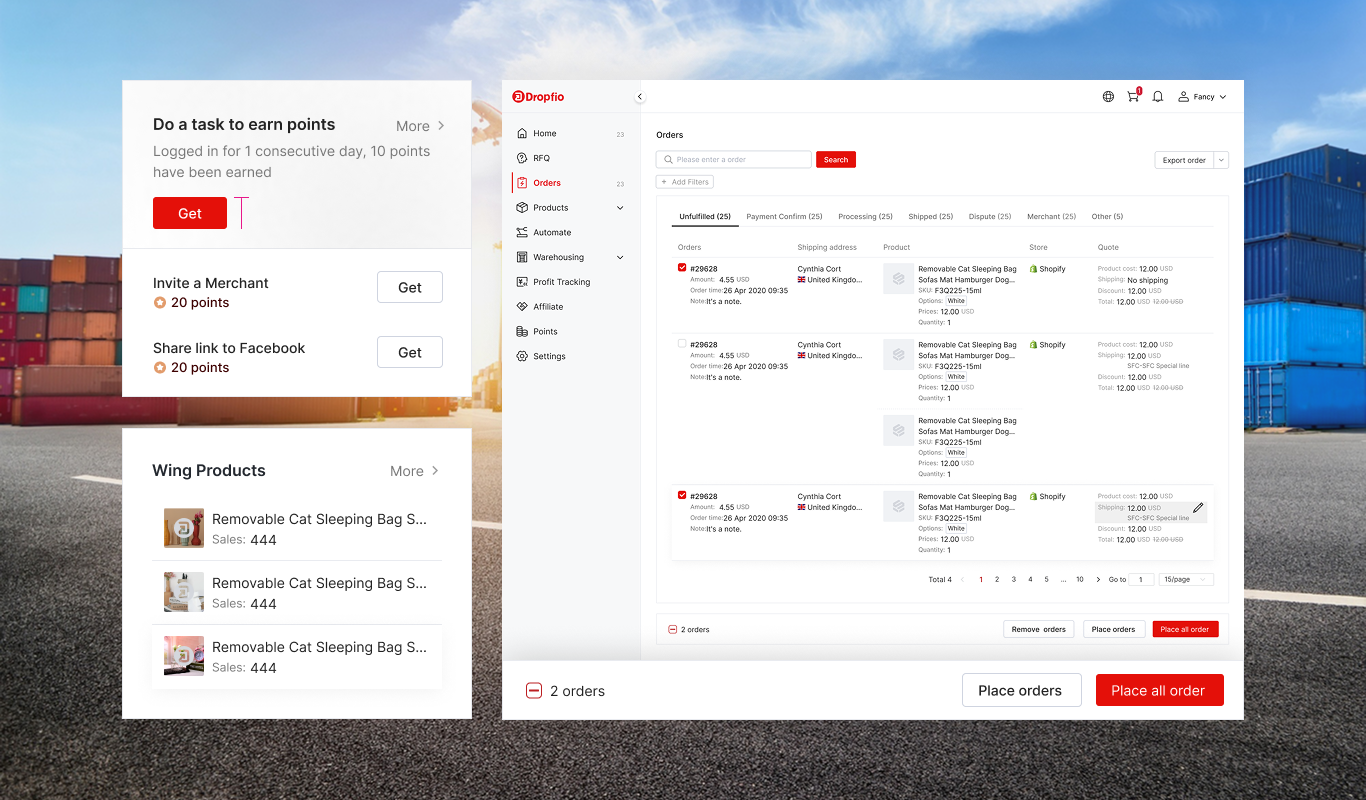This screenshot has width=1366, height=800.
Task: Toggle the select-all checkbox beside 2 orders
Action: click(x=673, y=630)
